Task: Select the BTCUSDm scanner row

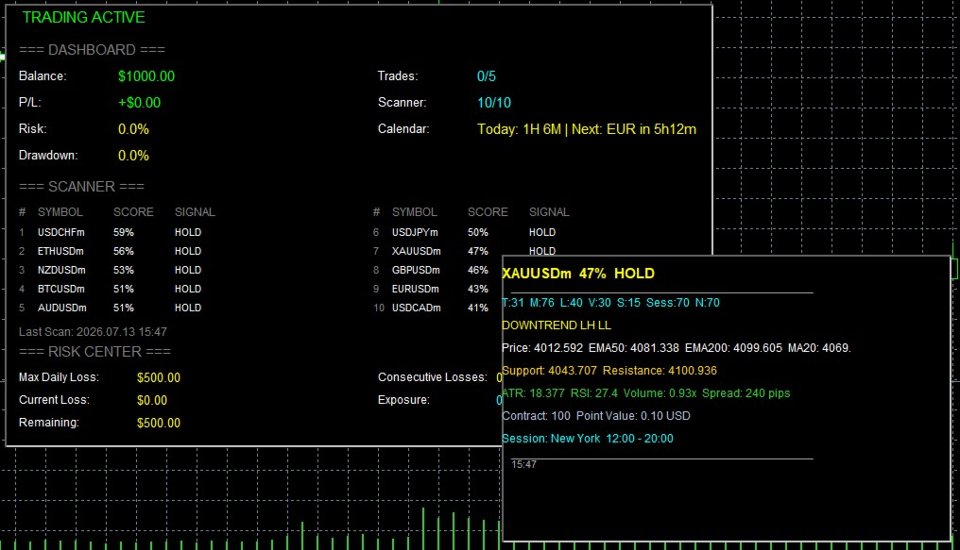Action: (110, 288)
